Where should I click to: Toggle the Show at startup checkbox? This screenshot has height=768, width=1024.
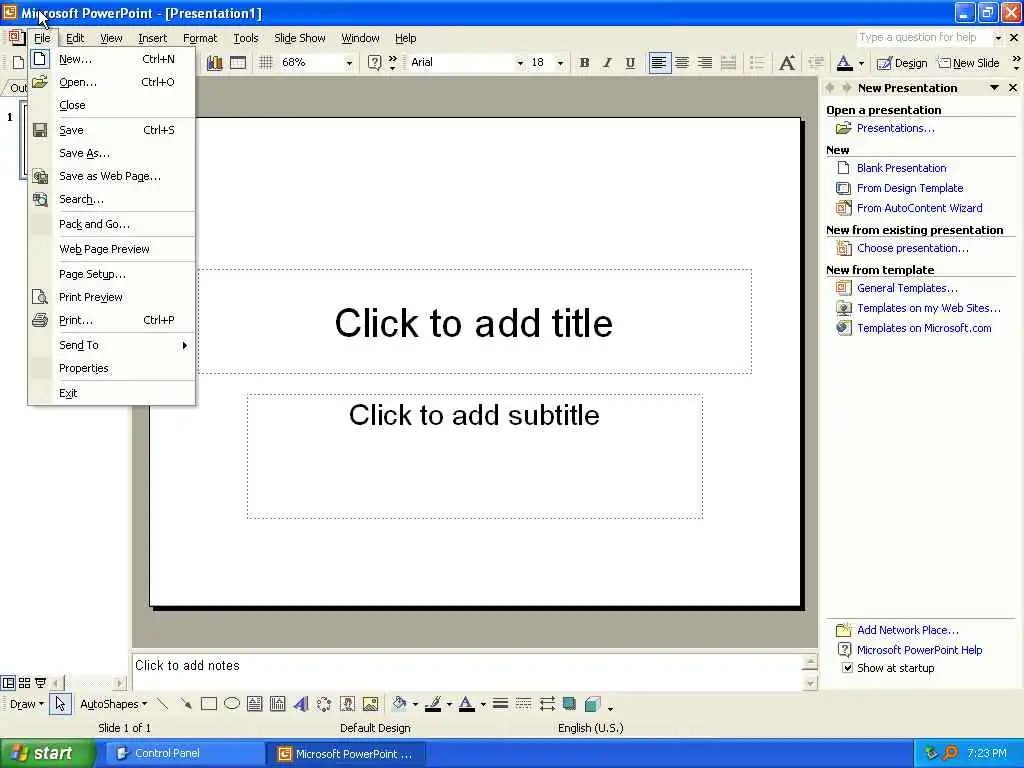coord(847,668)
